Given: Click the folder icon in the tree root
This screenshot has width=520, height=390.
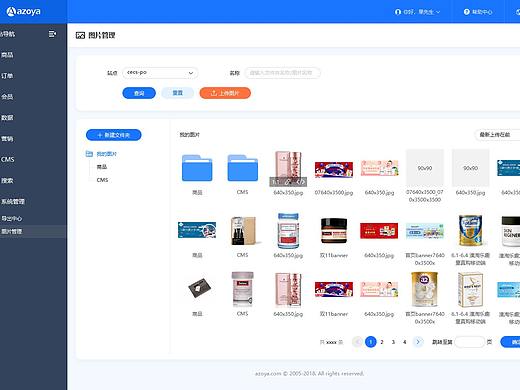Looking at the screenshot, I should pos(89,154).
